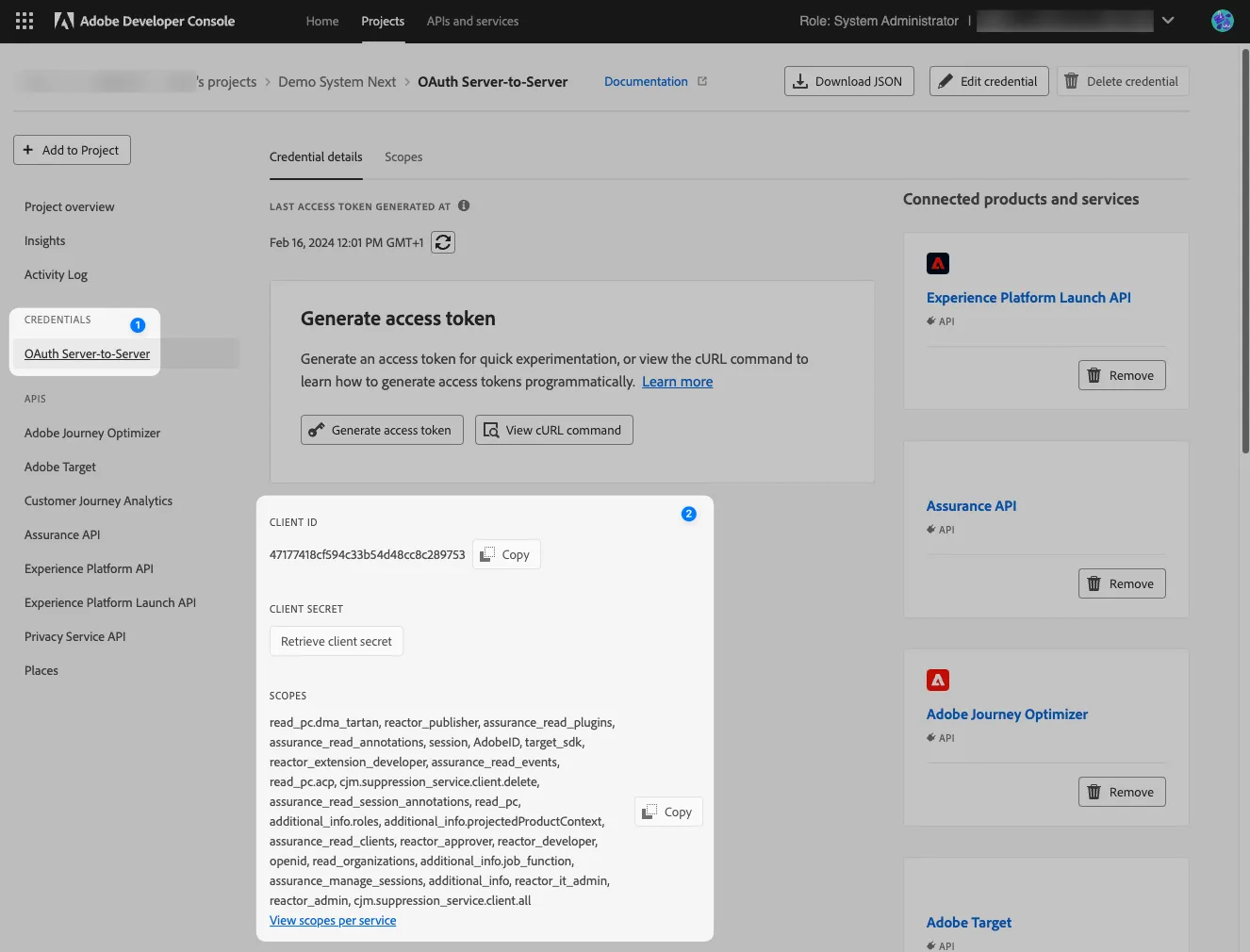Open the user profile avatar
This screenshot has width=1250, height=952.
click(x=1222, y=21)
